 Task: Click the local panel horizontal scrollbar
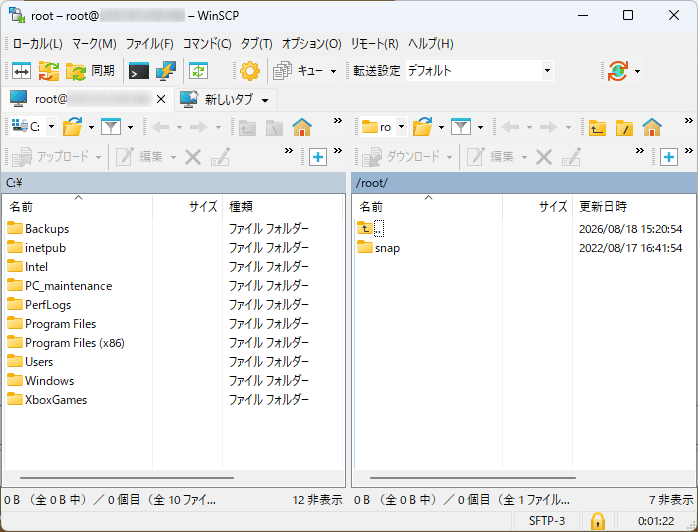pyautogui.click(x=127, y=478)
